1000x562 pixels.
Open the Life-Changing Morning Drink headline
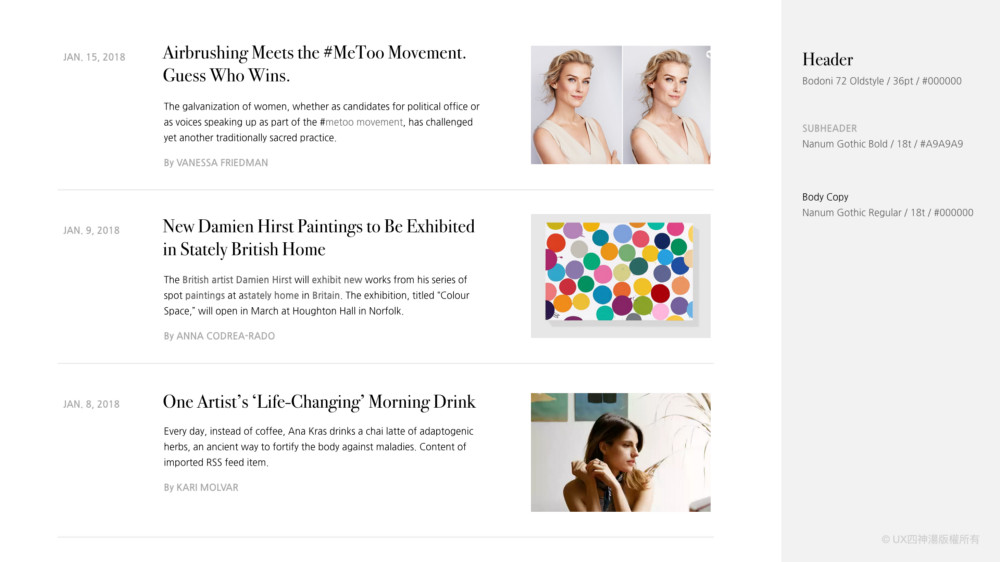tap(319, 402)
